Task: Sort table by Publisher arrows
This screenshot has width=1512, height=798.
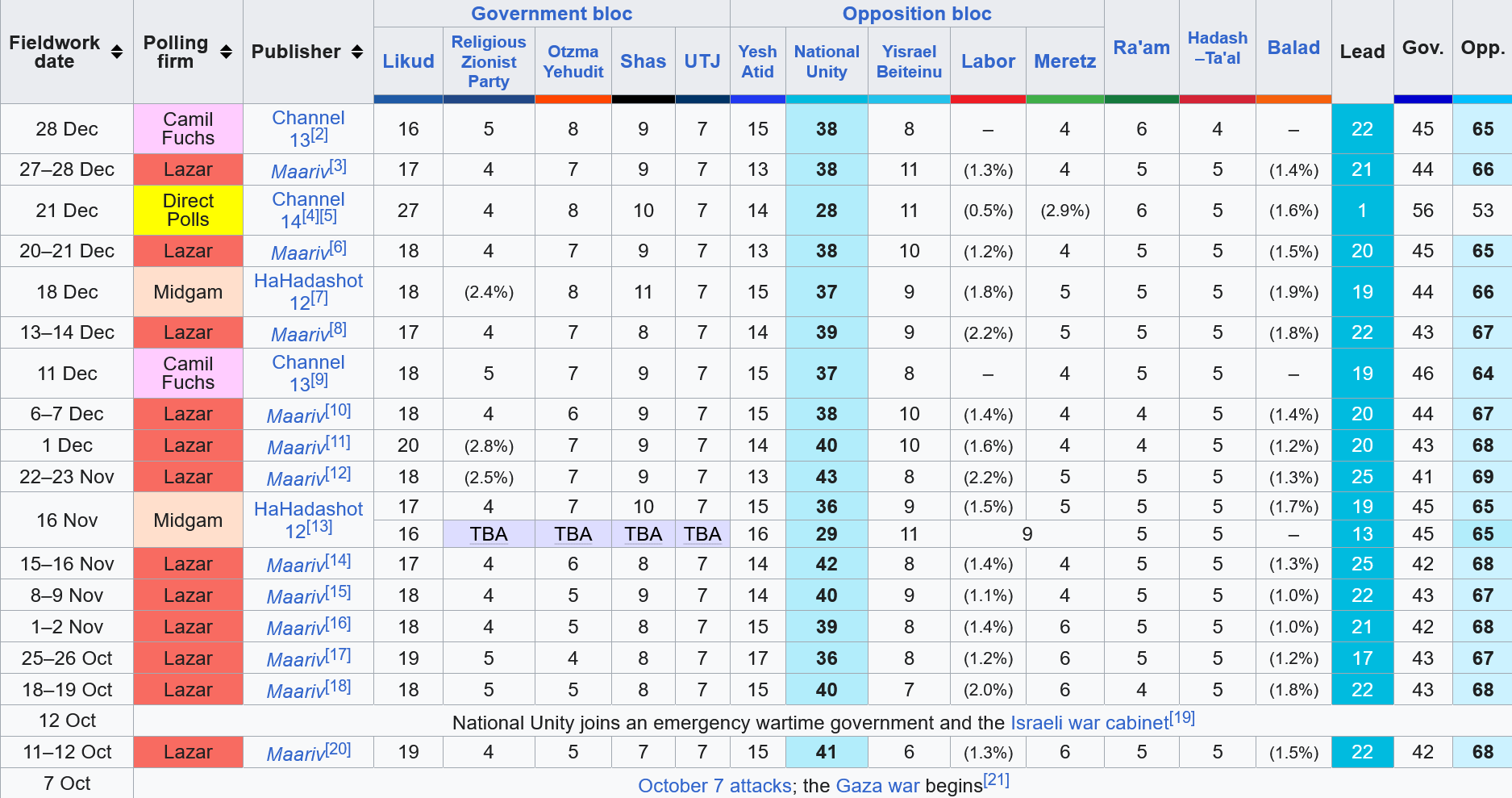Action: 357,52
